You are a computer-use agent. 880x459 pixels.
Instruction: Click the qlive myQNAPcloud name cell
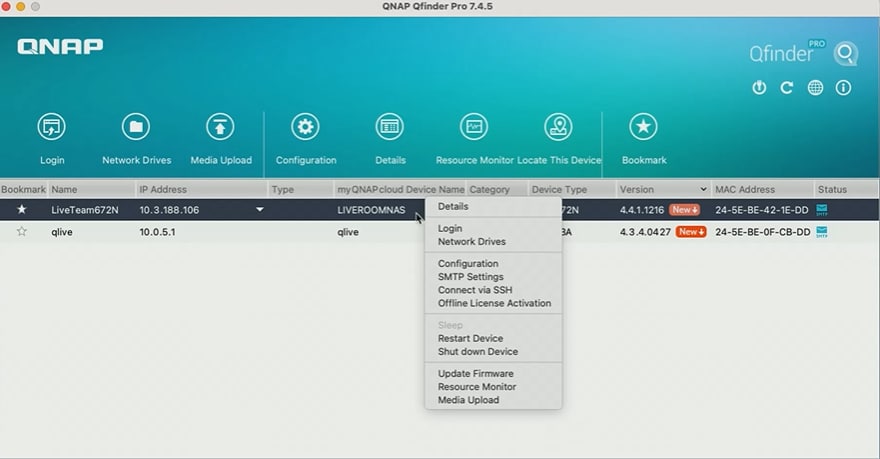(x=348, y=232)
